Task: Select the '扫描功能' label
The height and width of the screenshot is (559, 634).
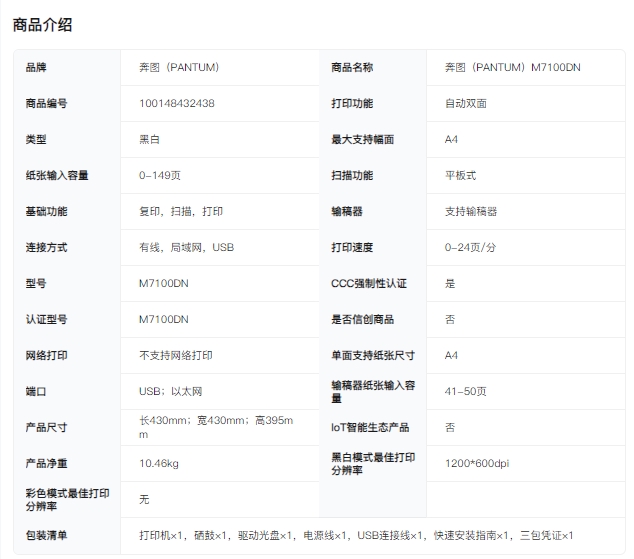Action: click(352, 175)
